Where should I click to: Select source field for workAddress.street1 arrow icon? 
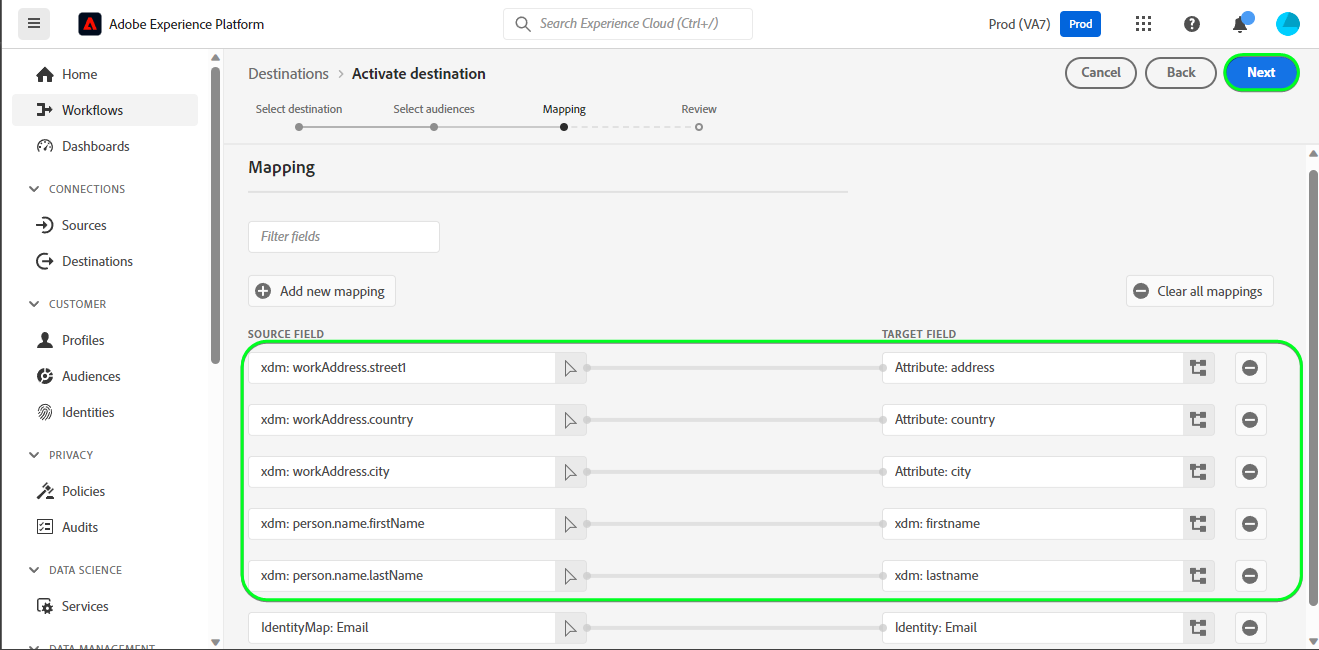[571, 368]
